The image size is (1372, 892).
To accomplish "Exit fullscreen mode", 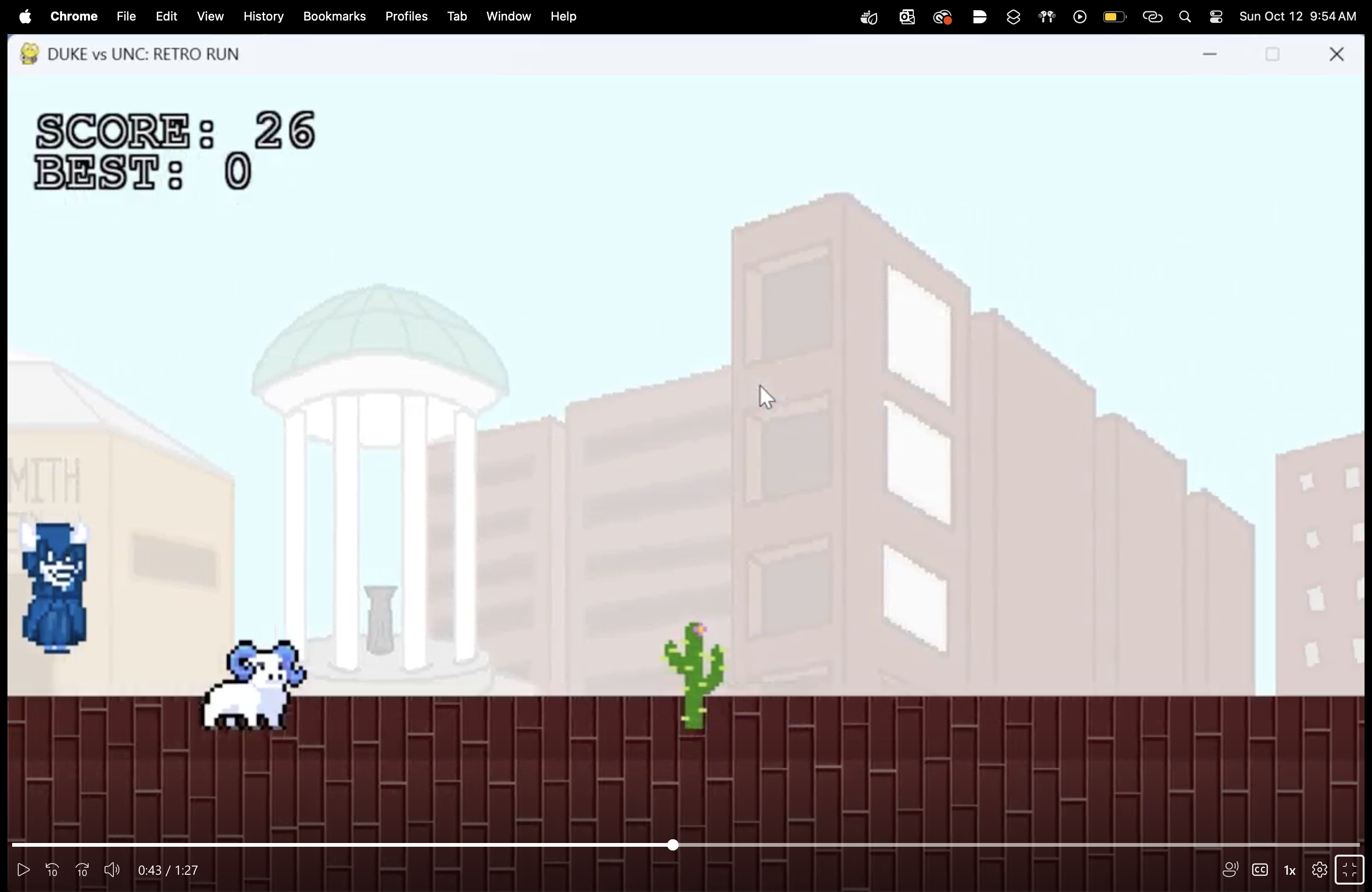I will [x=1349, y=870].
